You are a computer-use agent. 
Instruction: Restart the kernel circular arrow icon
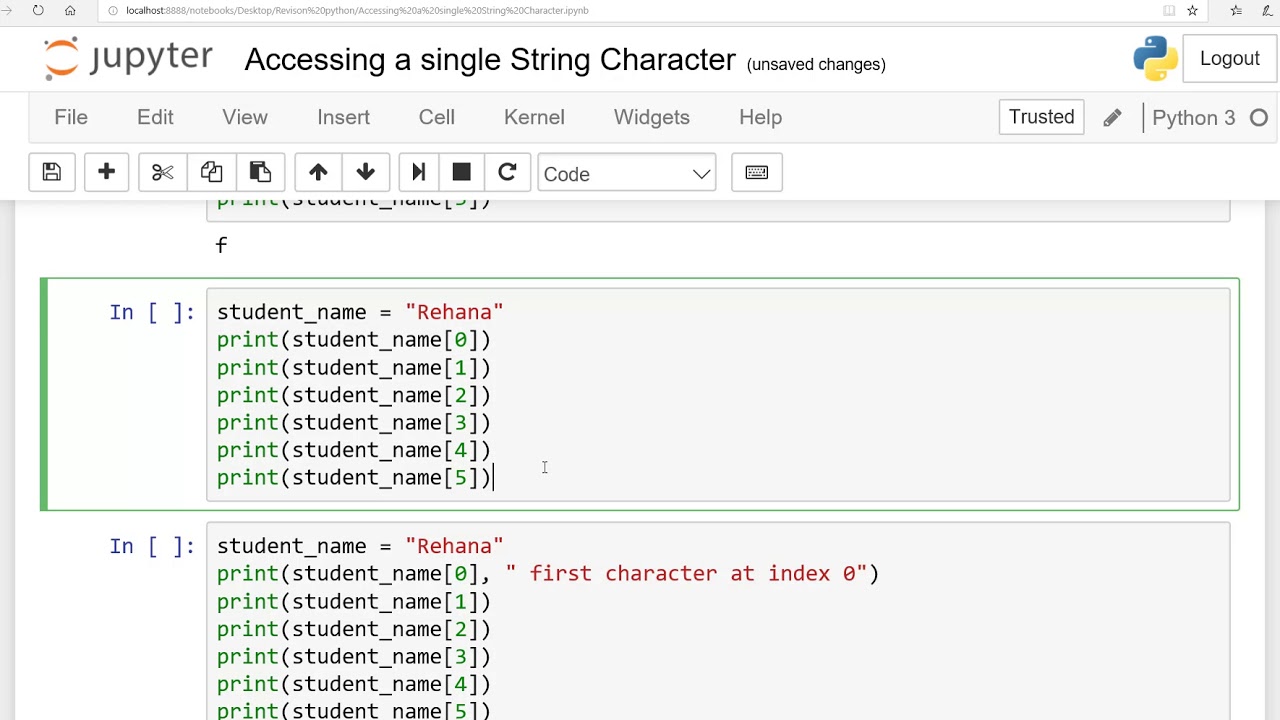pos(507,173)
